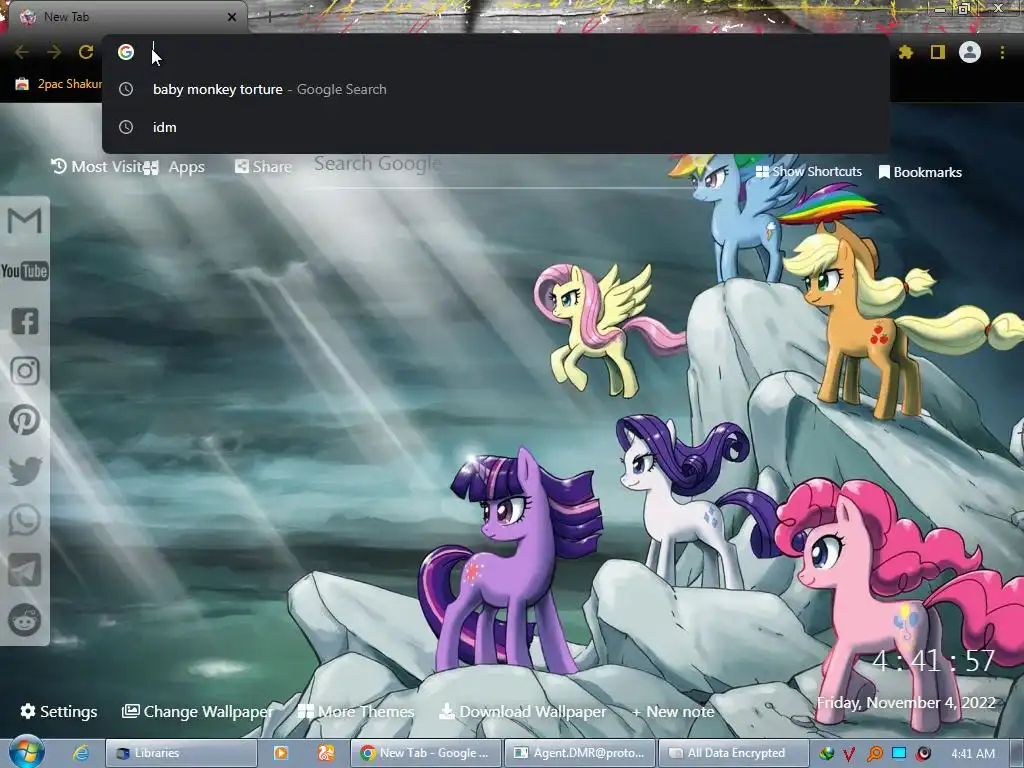Open Telegram from the page sidebar
The height and width of the screenshot is (768, 1024).
pos(25,570)
